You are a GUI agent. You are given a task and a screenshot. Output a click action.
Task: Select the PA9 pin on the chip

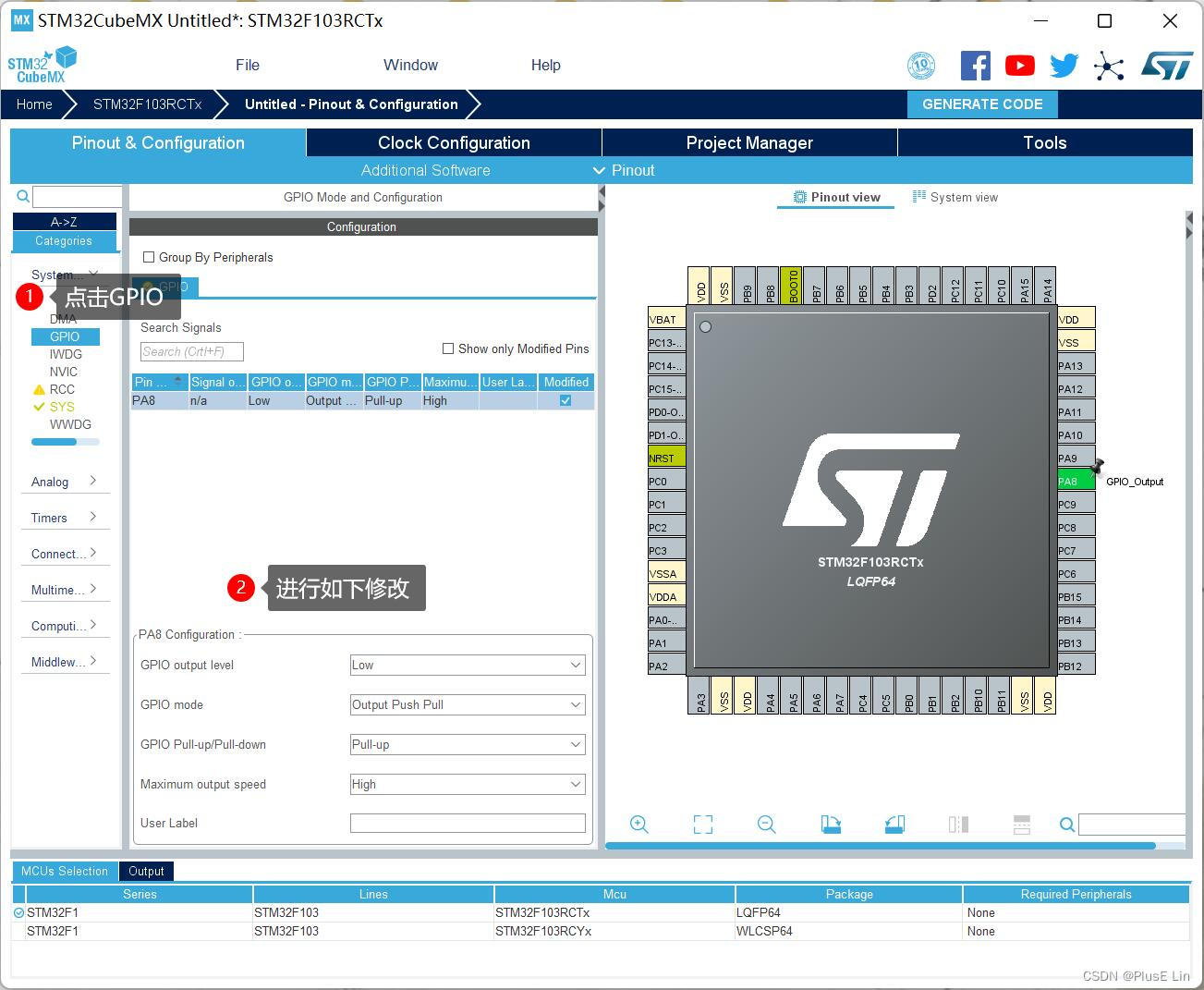point(1076,458)
